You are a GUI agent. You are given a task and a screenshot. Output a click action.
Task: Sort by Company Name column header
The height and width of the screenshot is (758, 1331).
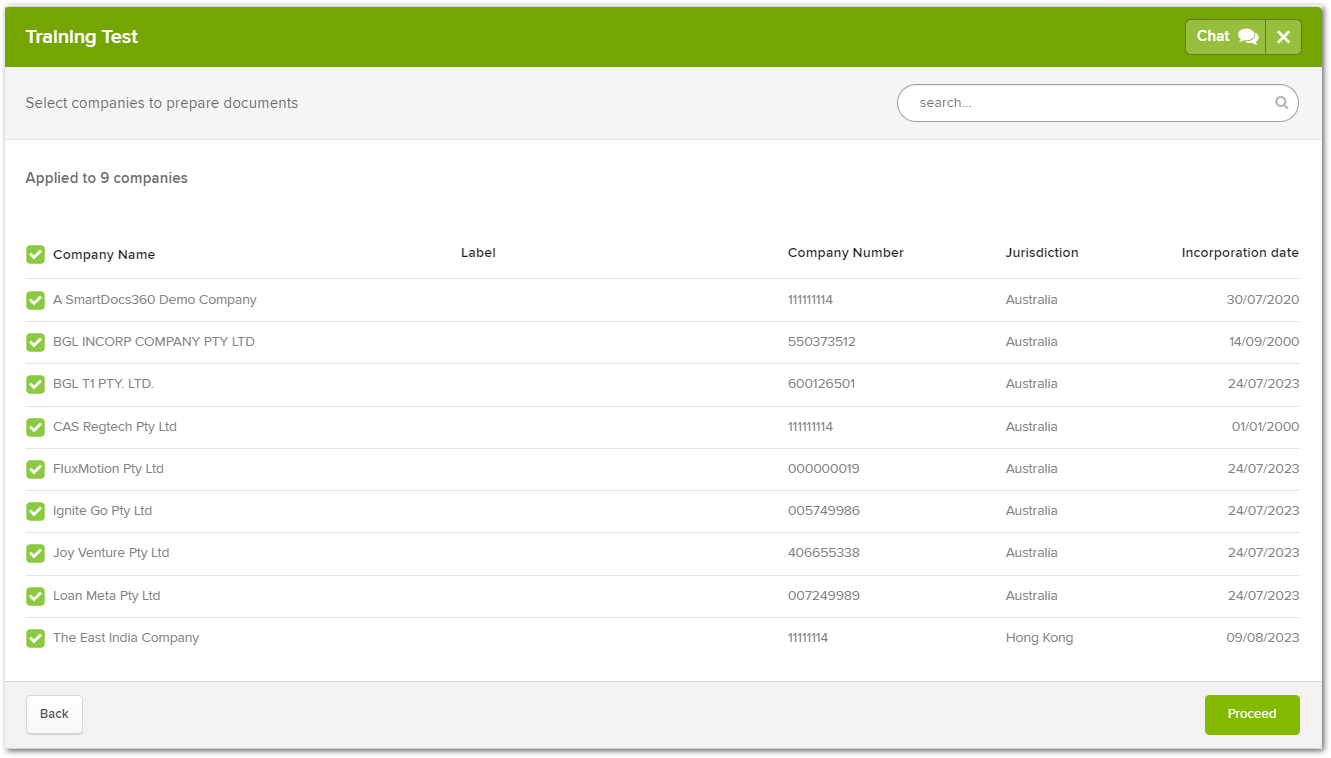pos(104,254)
